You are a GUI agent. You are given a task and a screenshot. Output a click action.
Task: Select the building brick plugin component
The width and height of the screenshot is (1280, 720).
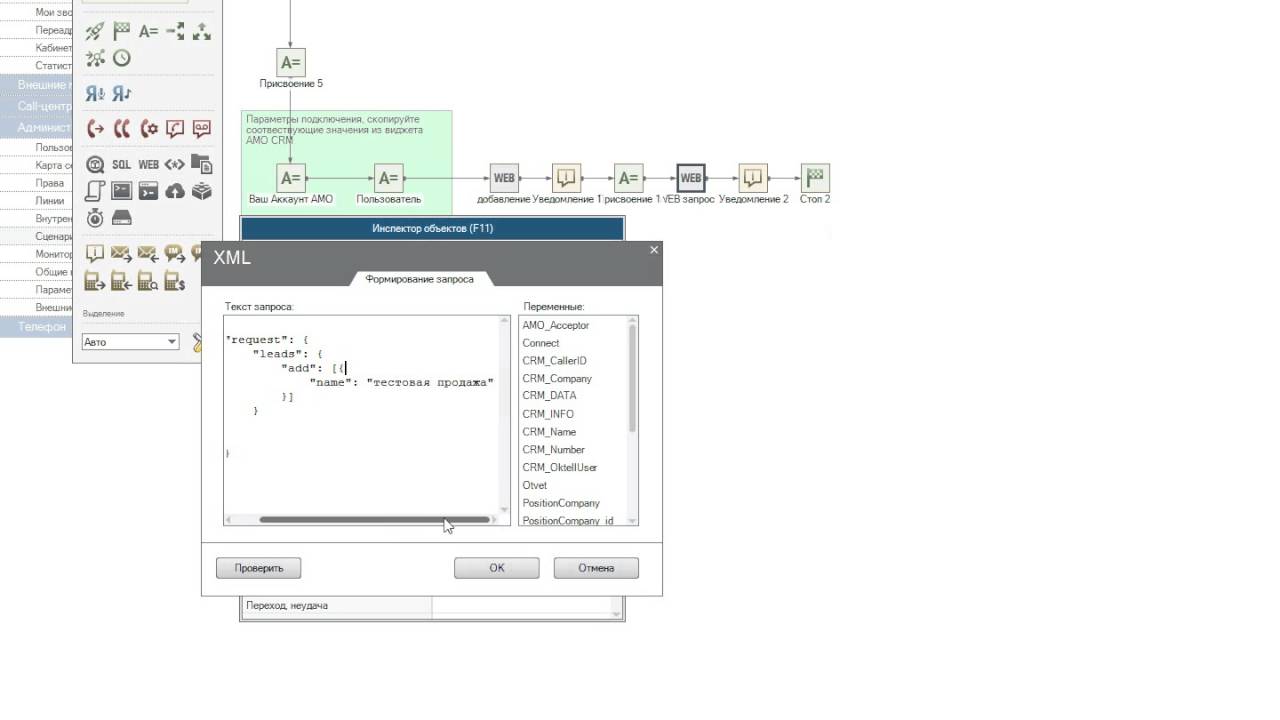tap(202, 190)
